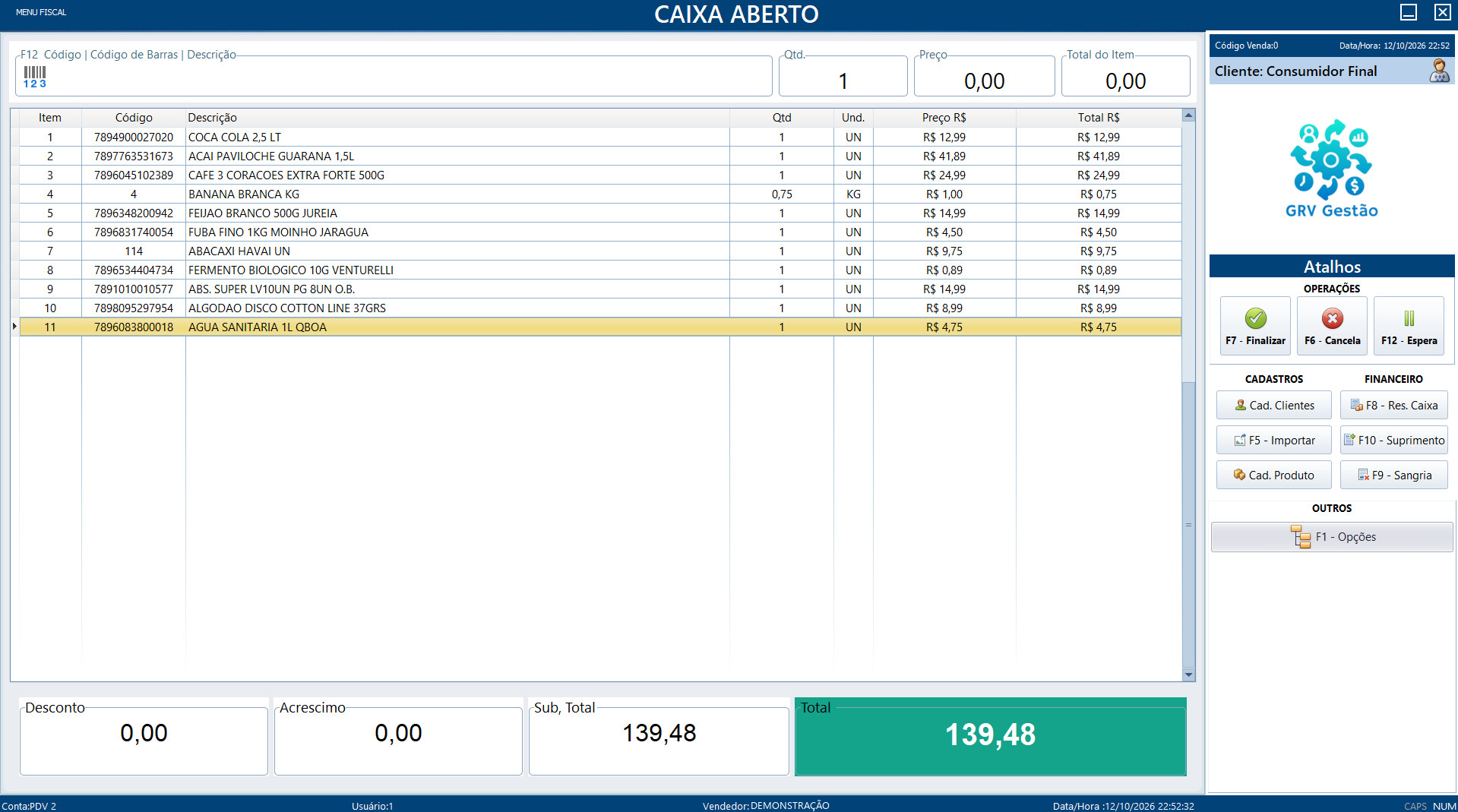Select row FUBA FINO 1KG MOINHO JARAGUA

click(599, 232)
